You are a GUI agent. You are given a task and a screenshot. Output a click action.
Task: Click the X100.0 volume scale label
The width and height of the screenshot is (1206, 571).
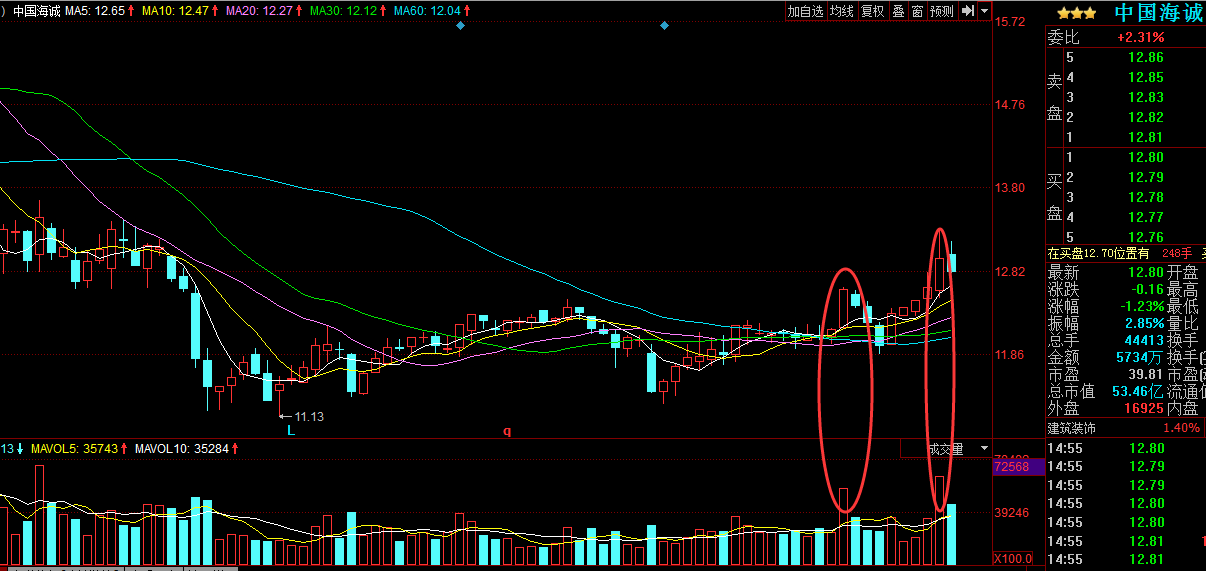[x=1013, y=558]
